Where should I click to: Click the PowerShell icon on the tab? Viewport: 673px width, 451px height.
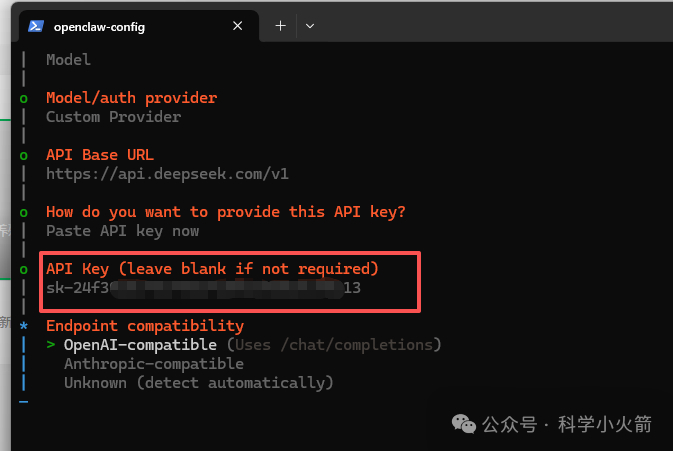35,27
